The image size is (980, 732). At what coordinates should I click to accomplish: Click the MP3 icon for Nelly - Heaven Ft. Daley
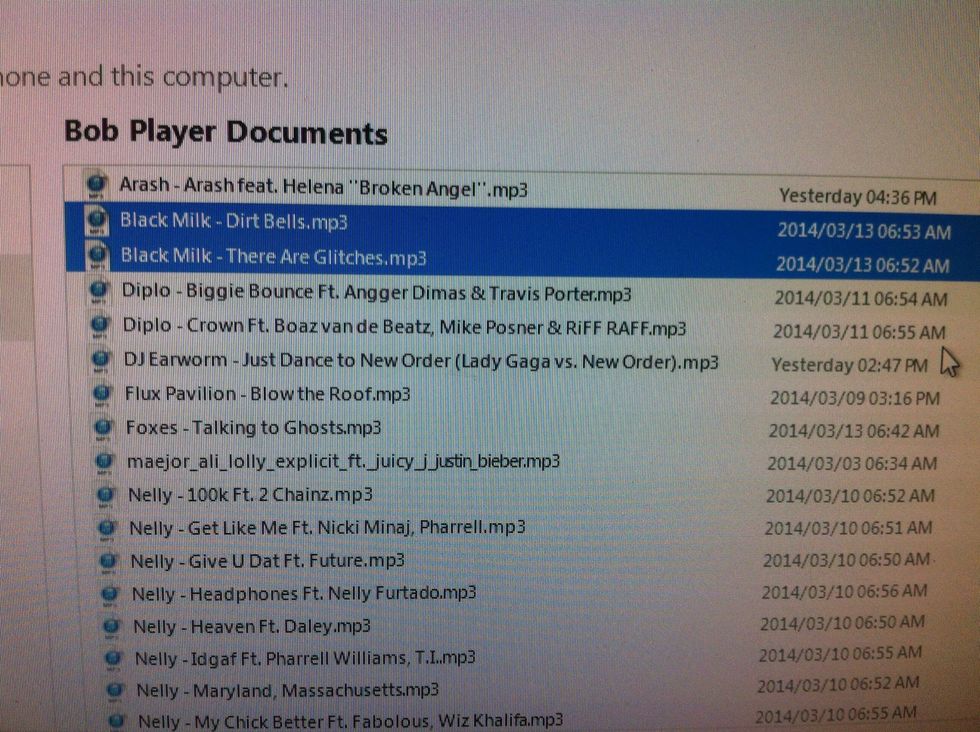point(107,625)
